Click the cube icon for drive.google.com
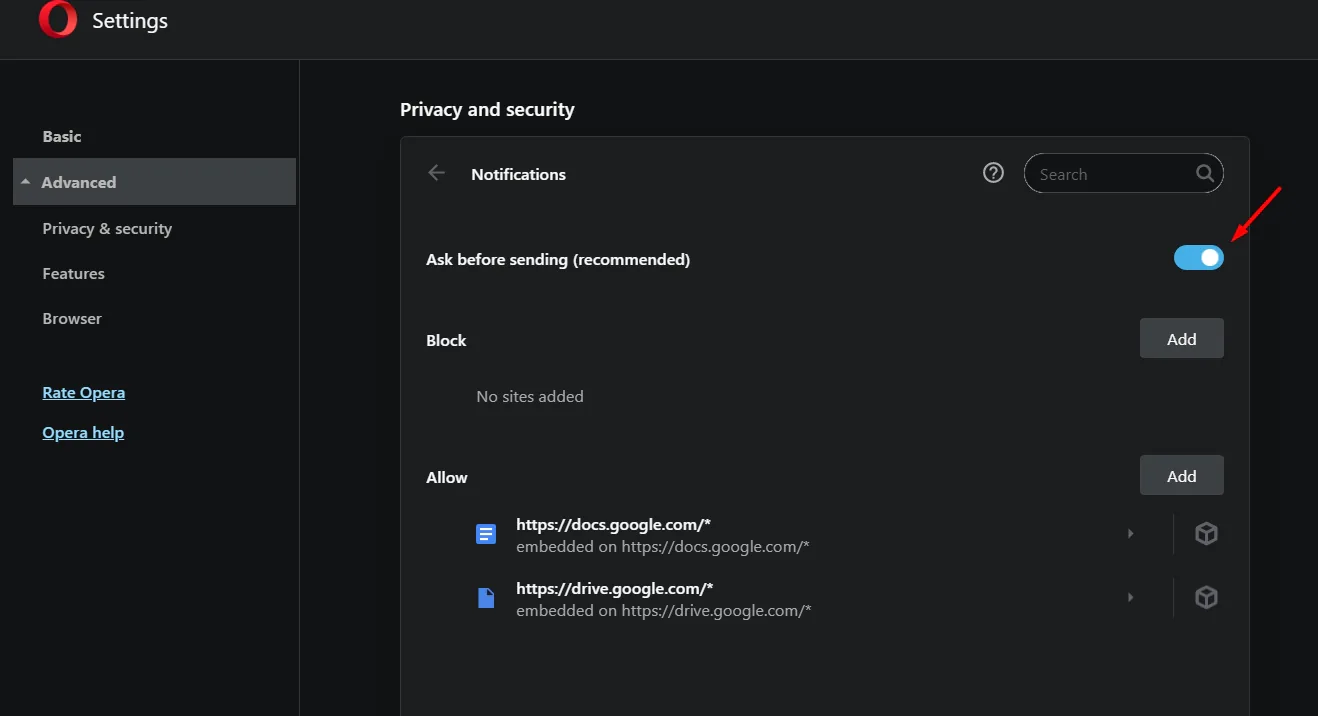Screen dimensions: 1318x716 tap(1207, 598)
